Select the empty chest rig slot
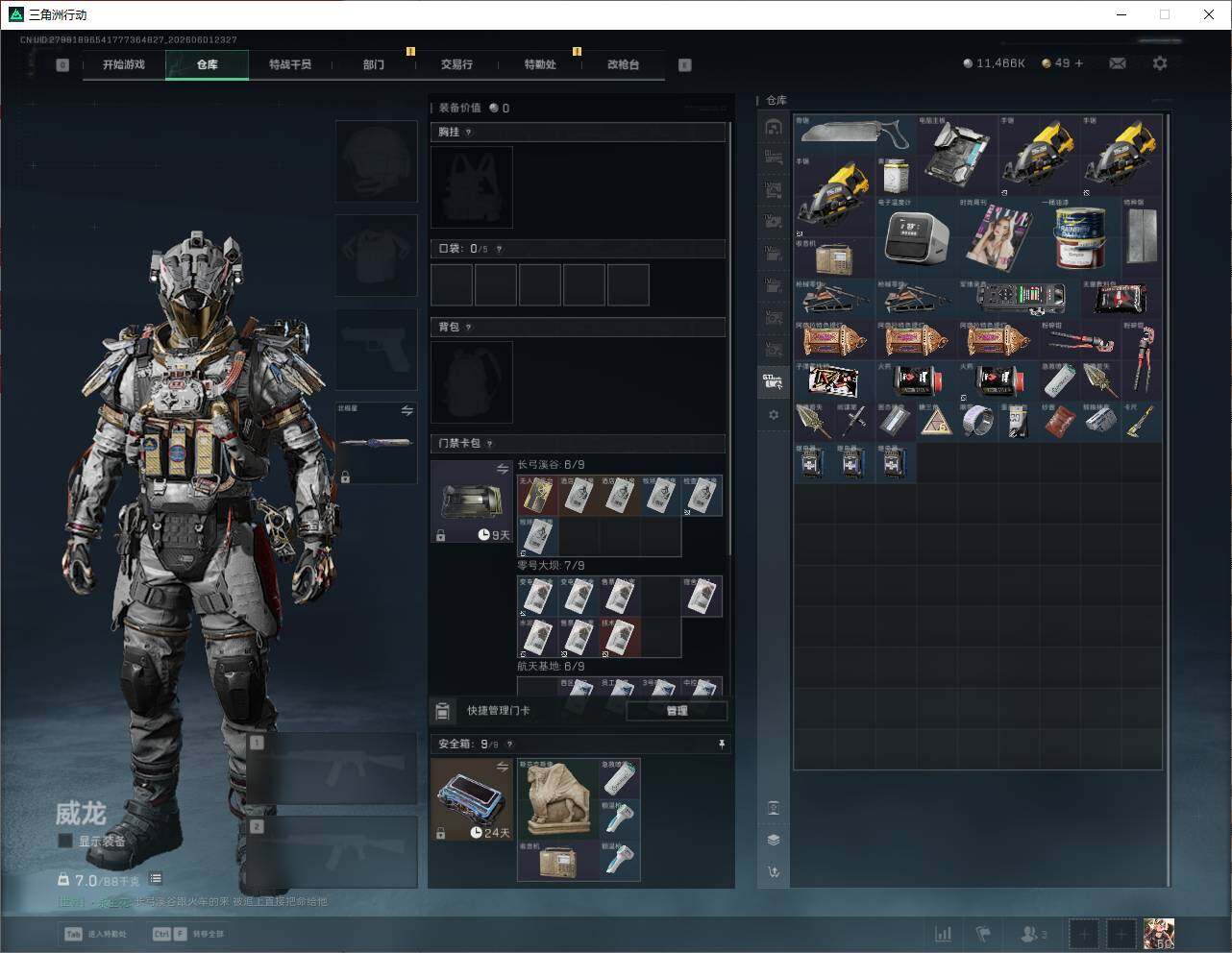The image size is (1232, 953). pyautogui.click(x=472, y=187)
